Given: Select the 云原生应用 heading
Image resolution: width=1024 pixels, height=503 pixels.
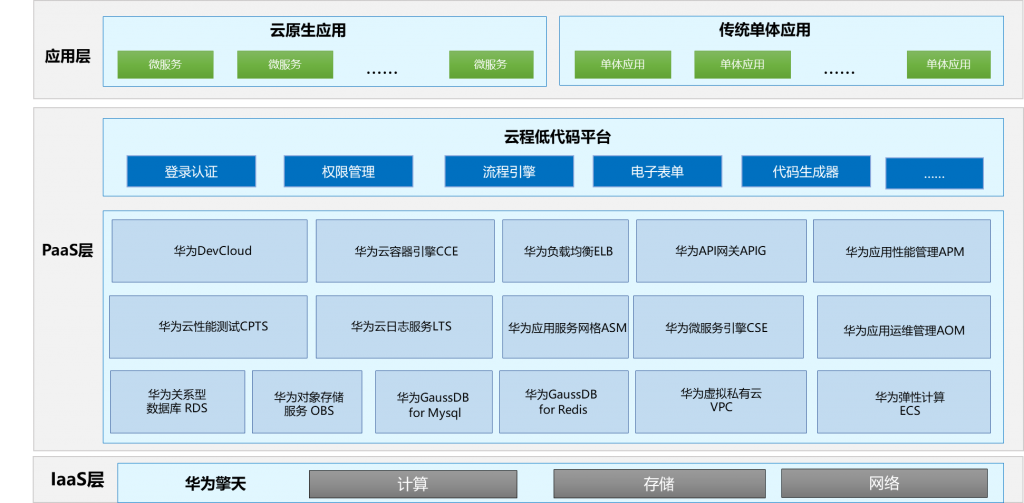Looking at the screenshot, I should coord(308,30).
